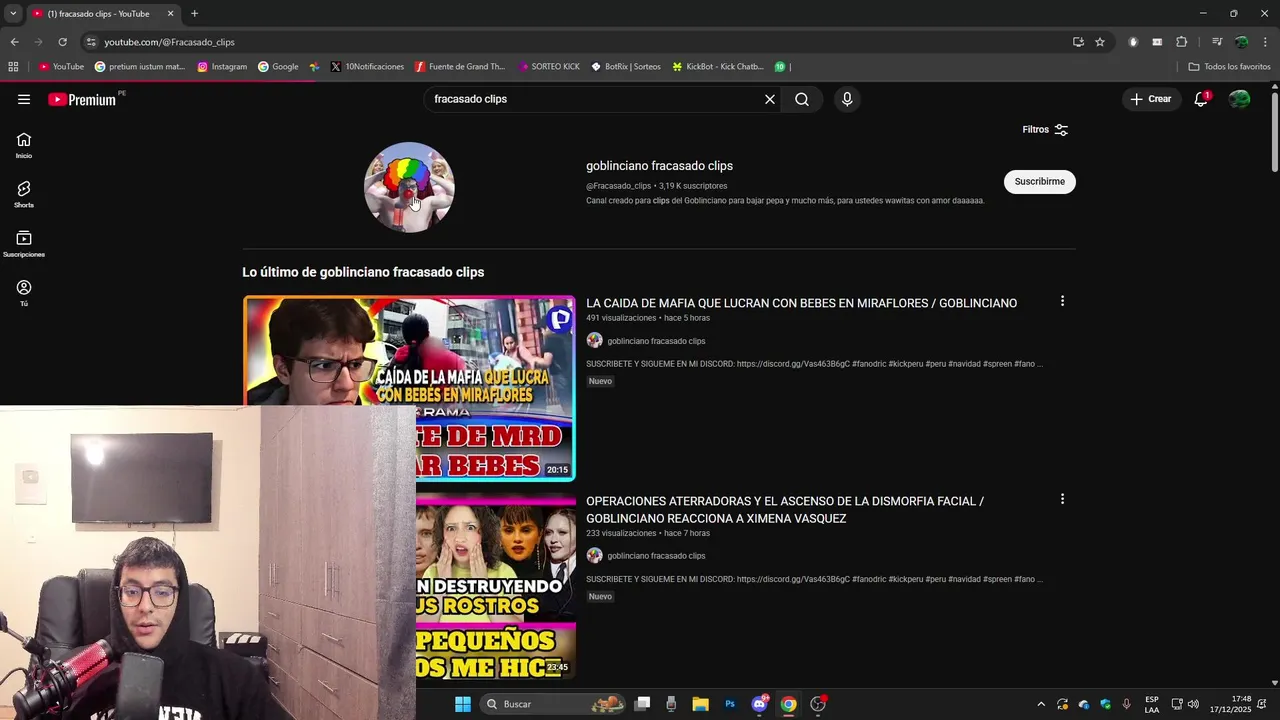Open the YouTube hamburger guide menu
This screenshot has width=1280, height=720.
point(24,99)
